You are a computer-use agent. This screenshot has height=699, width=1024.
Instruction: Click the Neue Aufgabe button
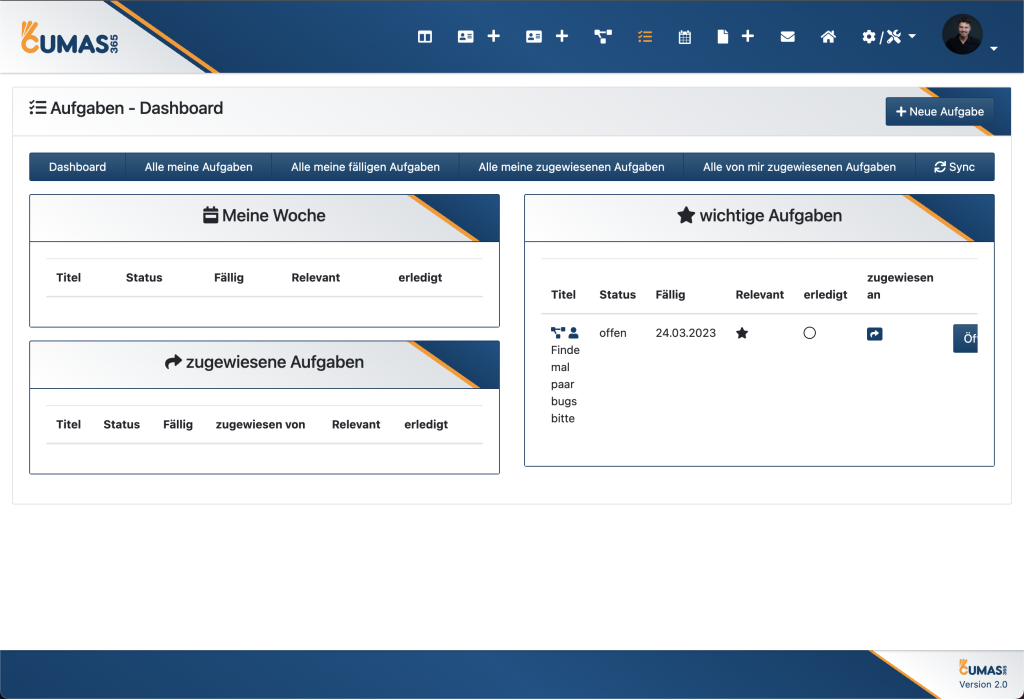click(939, 112)
